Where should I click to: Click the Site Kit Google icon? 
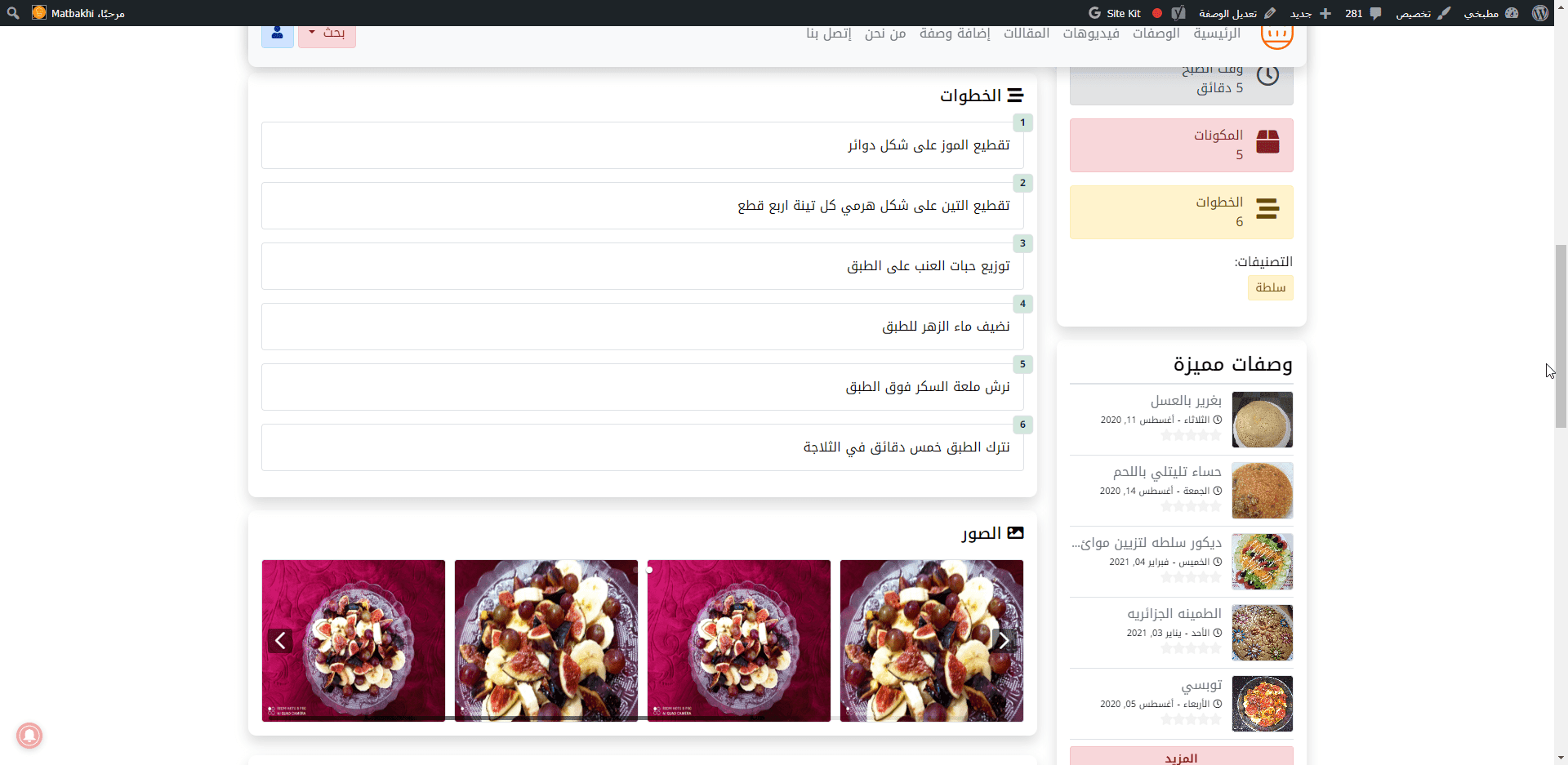click(1095, 13)
